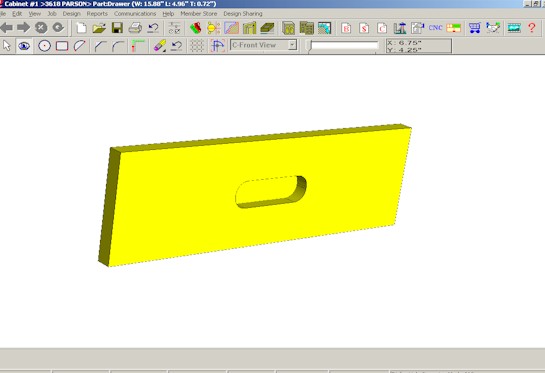Activate the arrow pointer select tool

click(7, 46)
